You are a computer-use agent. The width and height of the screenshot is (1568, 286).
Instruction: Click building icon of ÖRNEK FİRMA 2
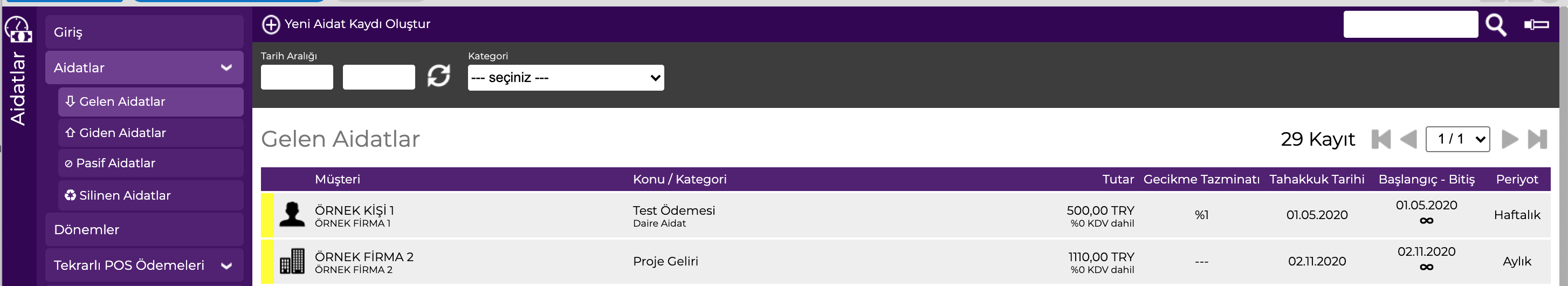(x=292, y=261)
